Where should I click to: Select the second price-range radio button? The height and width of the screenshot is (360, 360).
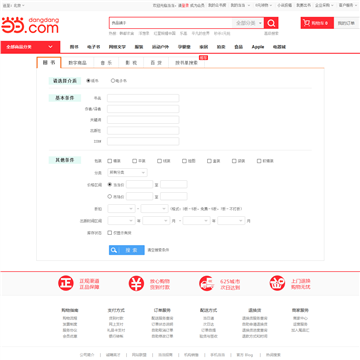tap(109, 197)
